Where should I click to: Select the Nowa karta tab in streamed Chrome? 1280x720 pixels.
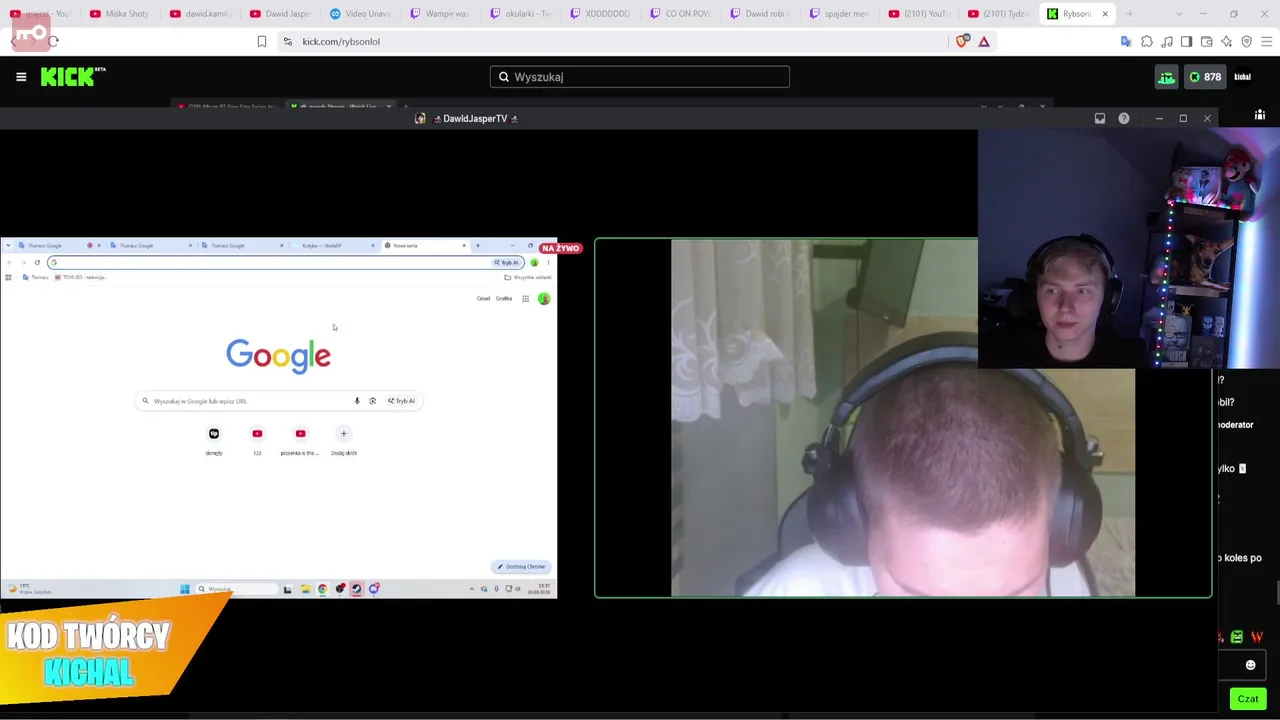425,246
